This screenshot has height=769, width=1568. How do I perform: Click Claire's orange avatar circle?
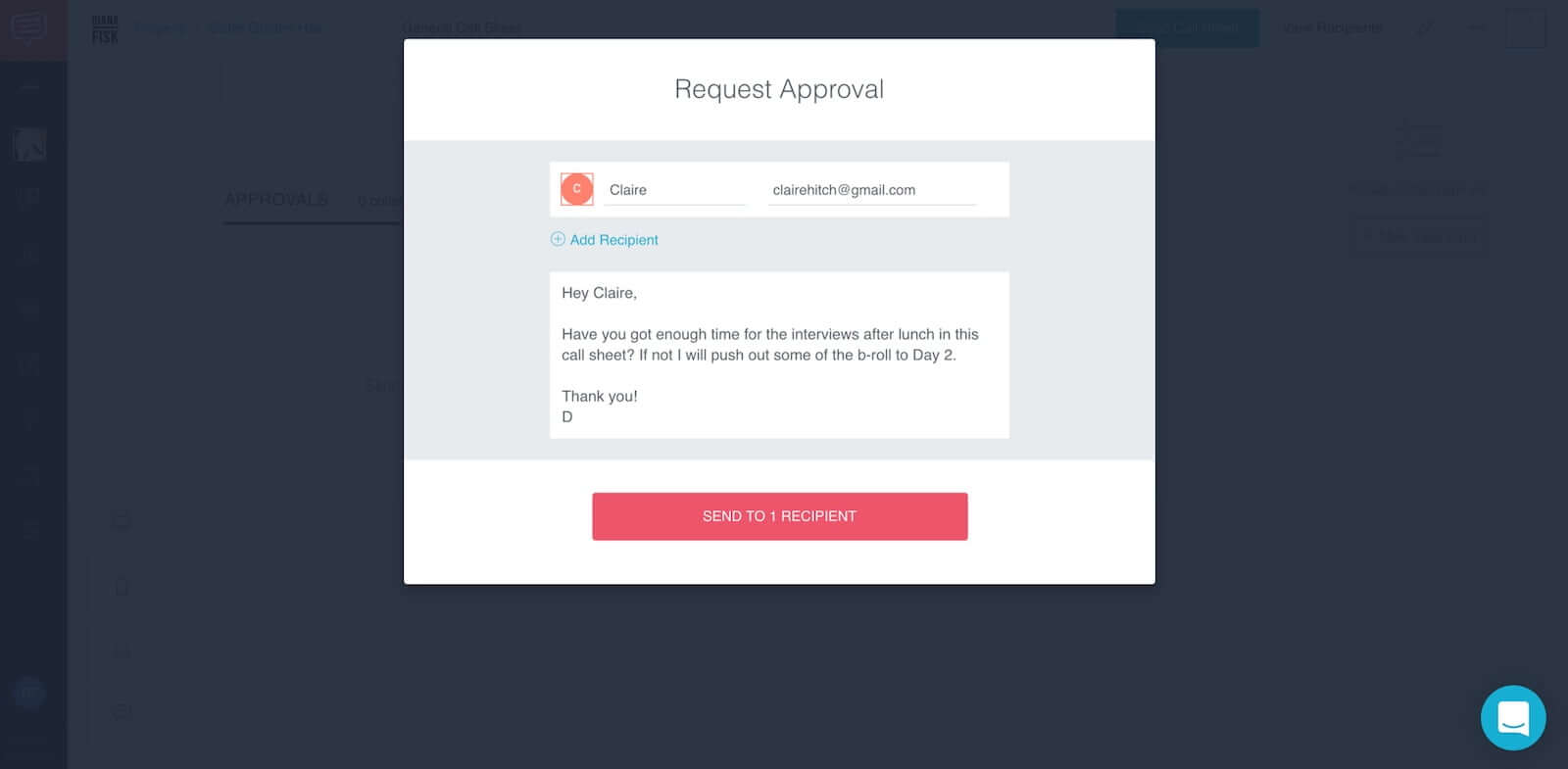point(576,189)
